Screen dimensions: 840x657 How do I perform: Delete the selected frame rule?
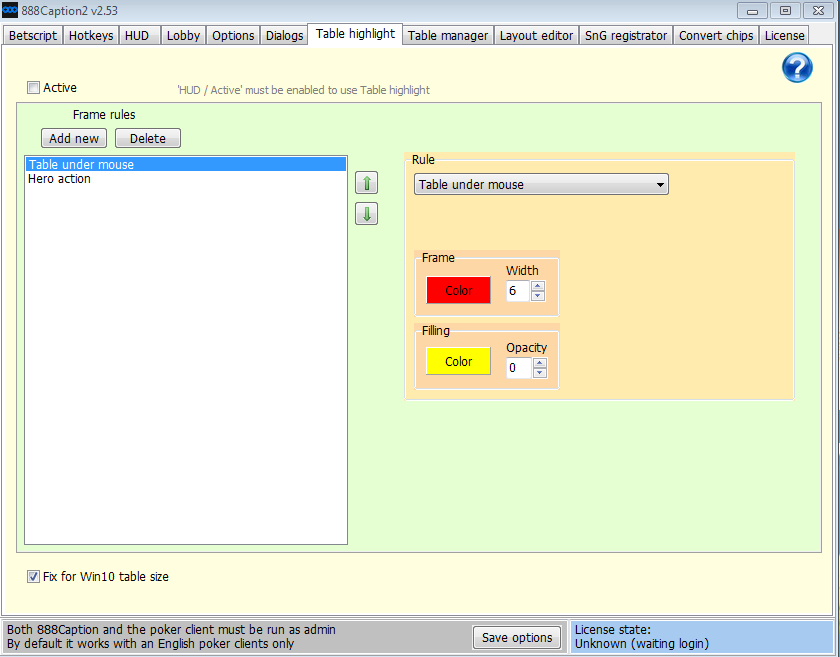pos(147,137)
